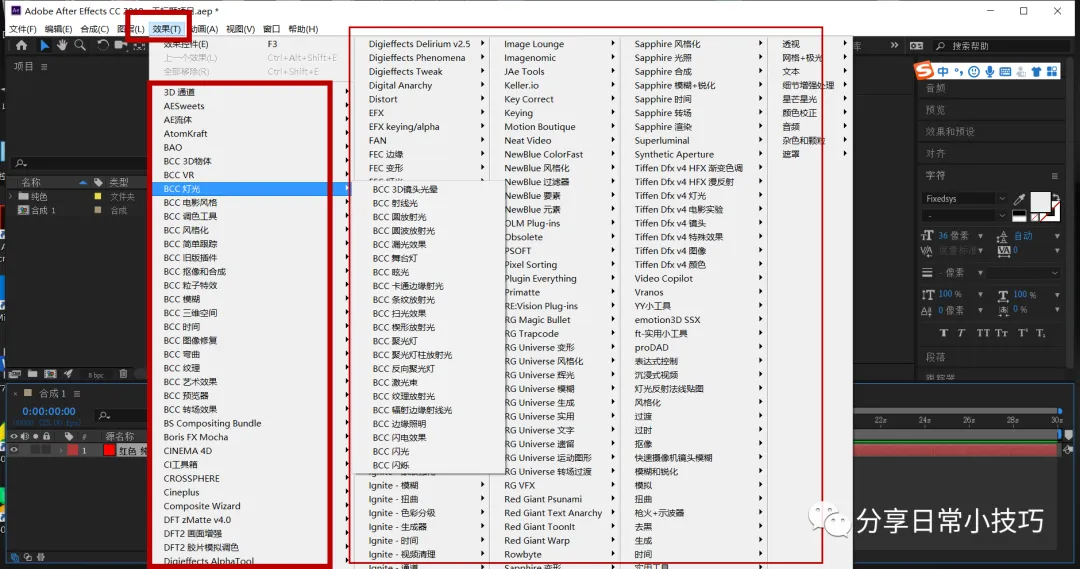Screen dimensions: 1080x569
Task: Click the Home icon in the toolbar
Action: pyautogui.click(x=22, y=45)
